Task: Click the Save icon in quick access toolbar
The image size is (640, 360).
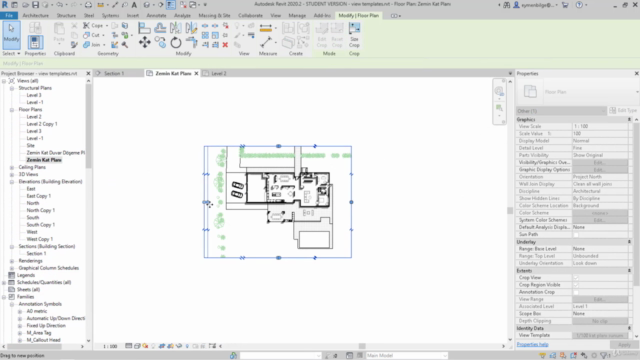Action: click(x=35, y=5)
